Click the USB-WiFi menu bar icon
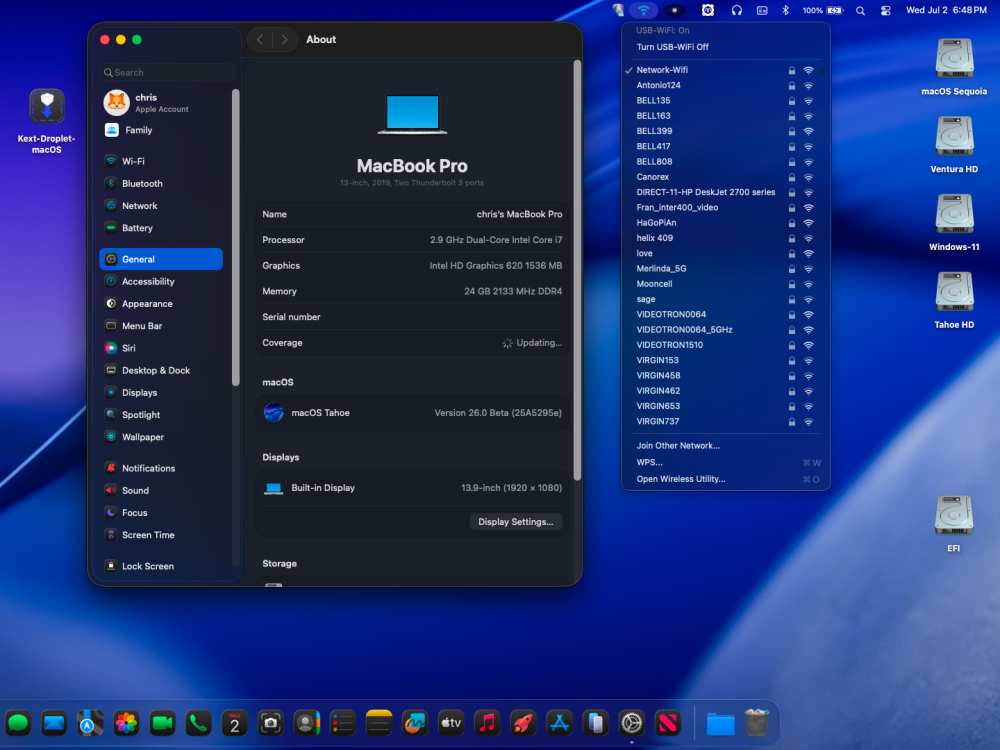Image resolution: width=1000 pixels, height=750 pixels. click(x=643, y=10)
